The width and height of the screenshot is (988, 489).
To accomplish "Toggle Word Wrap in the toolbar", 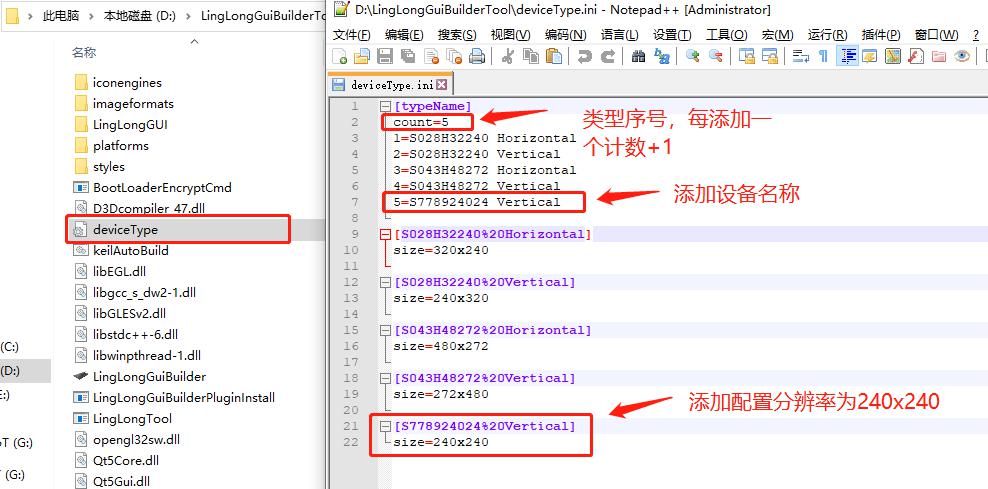I will [801, 57].
